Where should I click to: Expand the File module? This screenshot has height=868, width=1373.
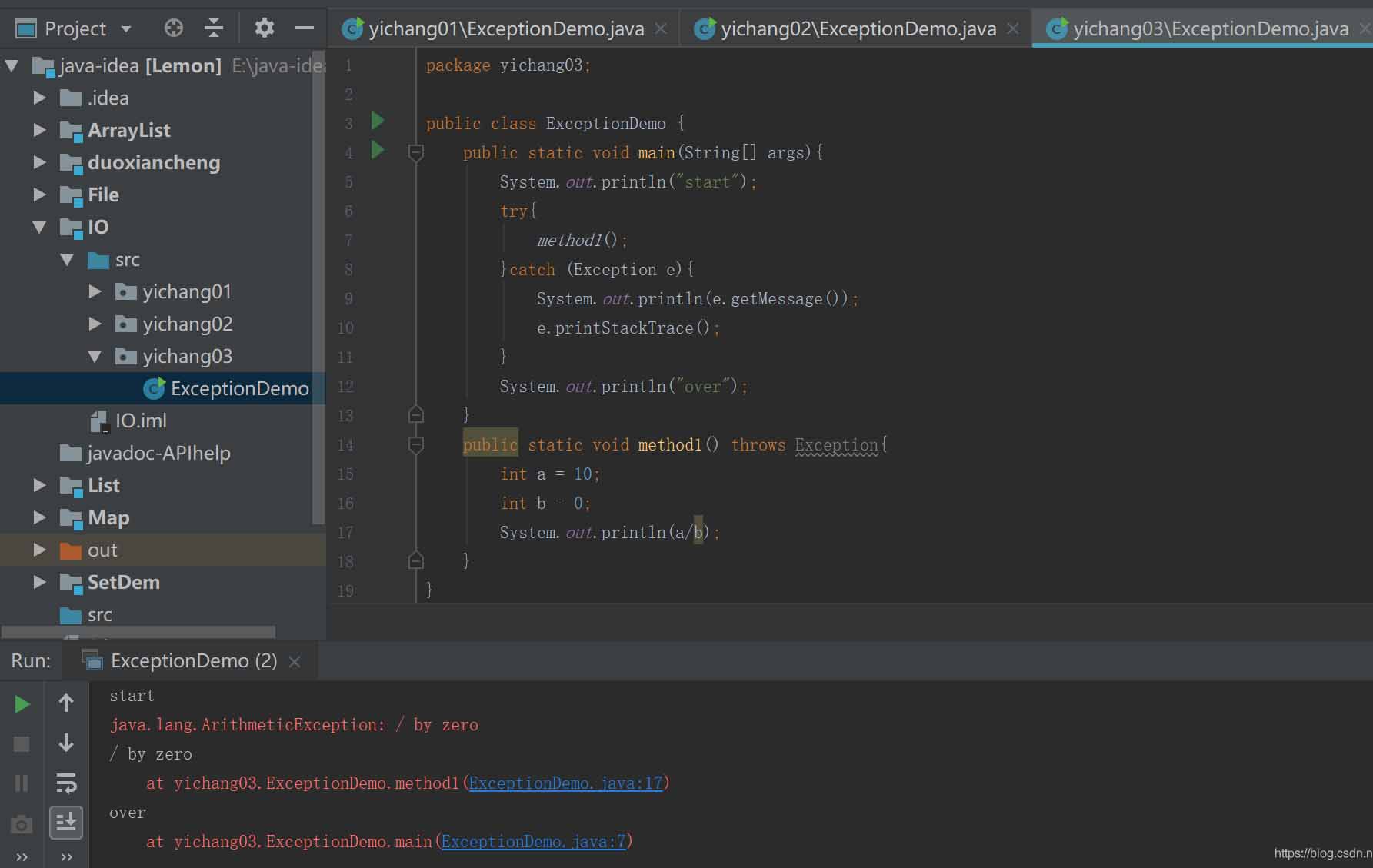click(40, 195)
